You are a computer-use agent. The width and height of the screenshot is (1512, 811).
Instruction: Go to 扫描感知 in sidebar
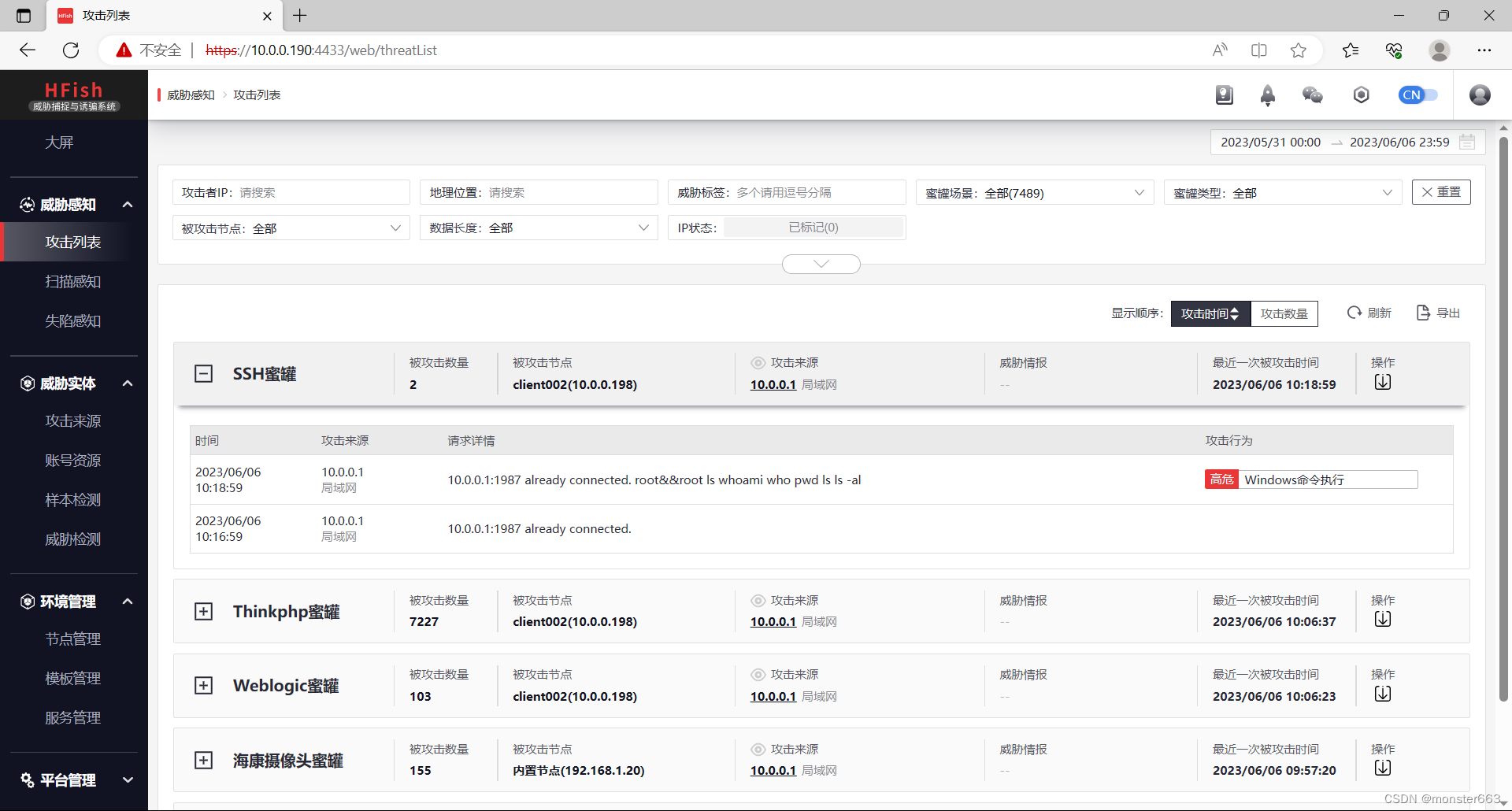coord(73,282)
